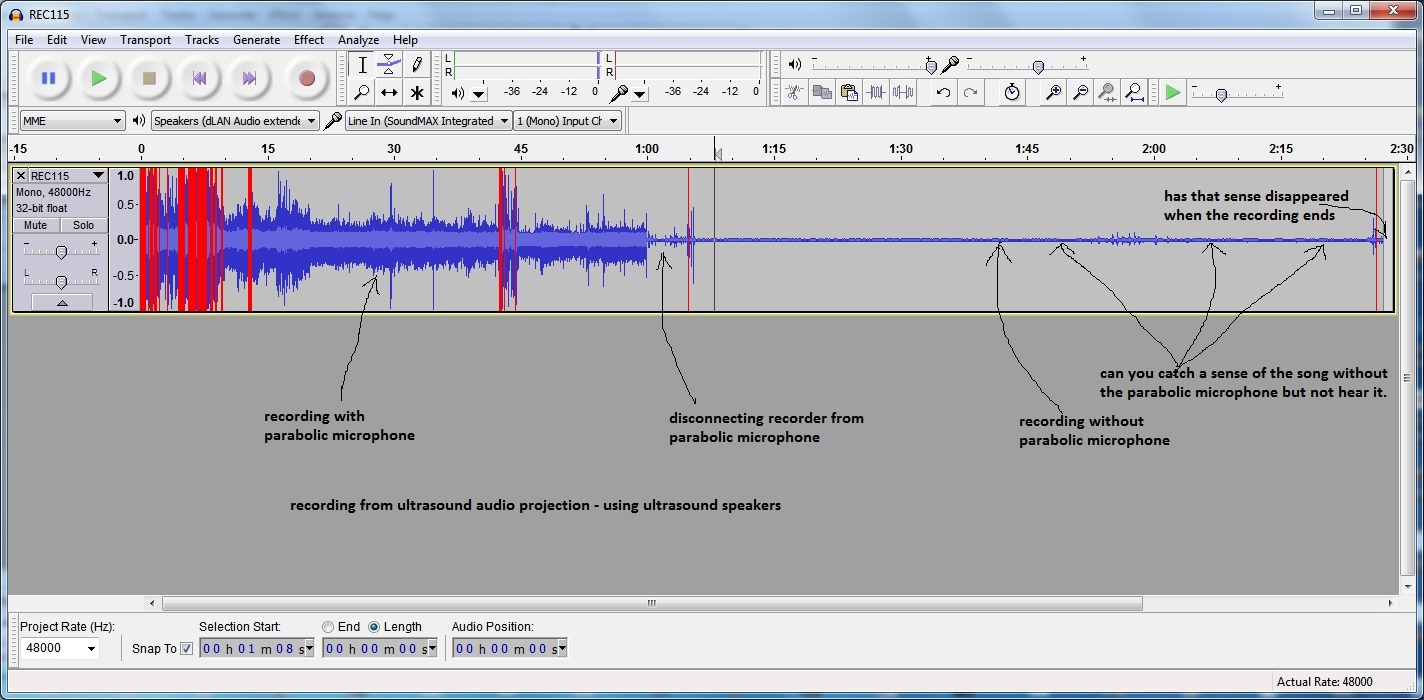Select the Draw pencil tool

coord(417,65)
